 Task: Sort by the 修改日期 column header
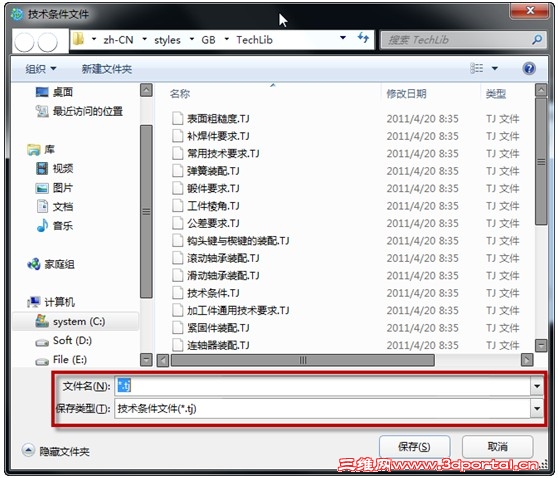(x=406, y=94)
